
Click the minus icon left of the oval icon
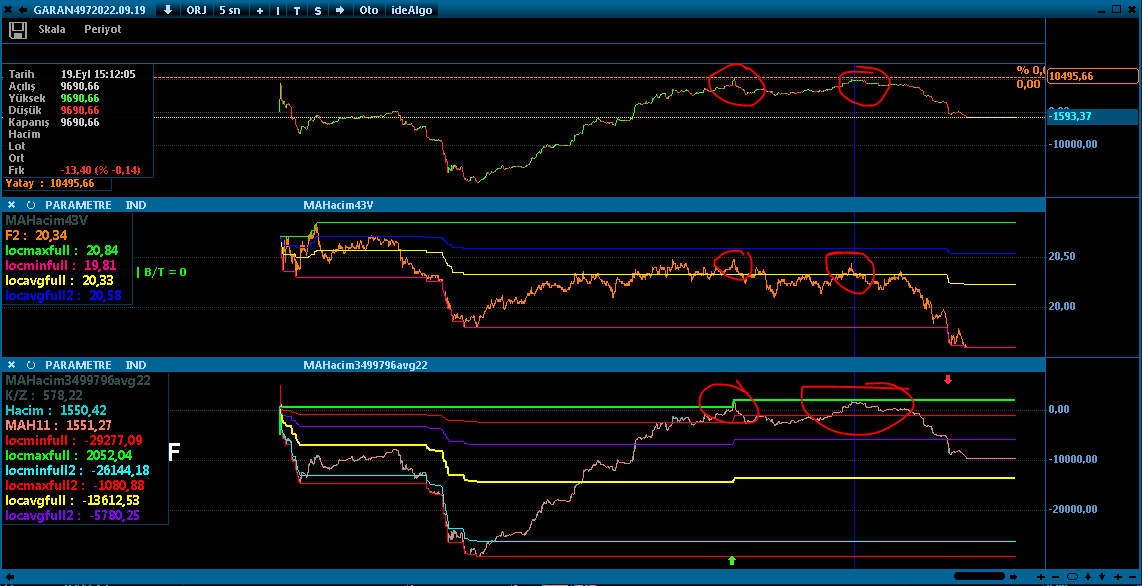[x=1055, y=577]
